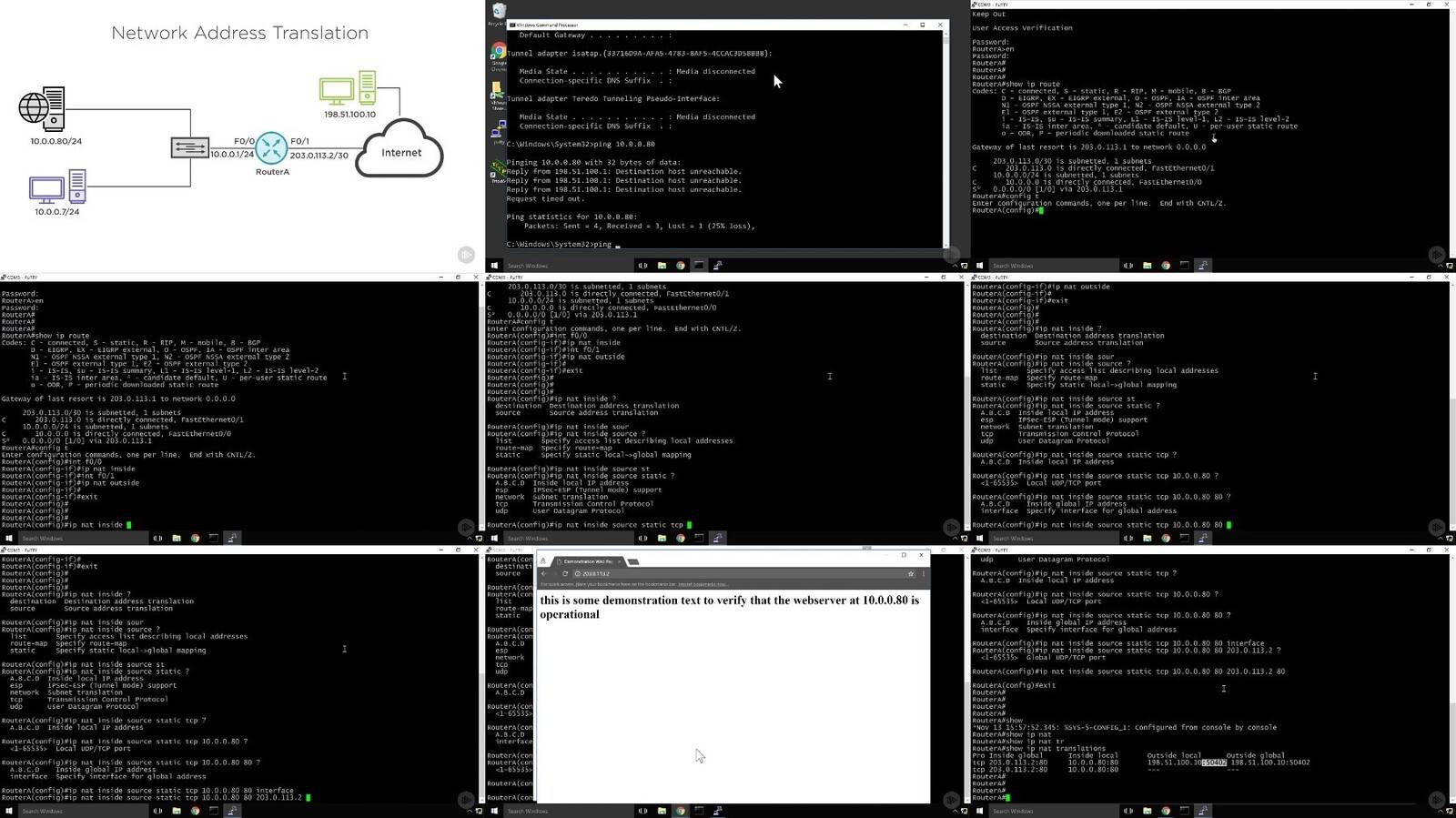
Task: Click Search Windows box under the Chrome window
Action: tap(569, 811)
